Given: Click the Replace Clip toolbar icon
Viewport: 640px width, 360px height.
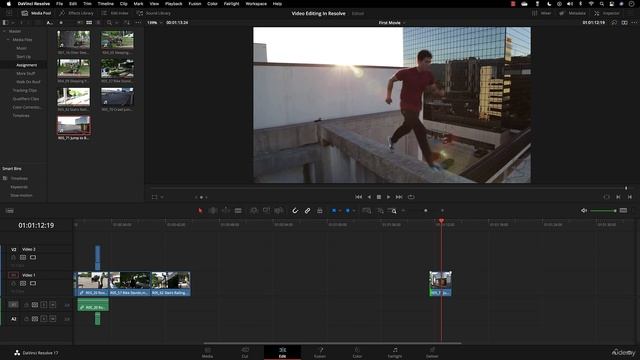Looking at the screenshot, I should (279, 211).
